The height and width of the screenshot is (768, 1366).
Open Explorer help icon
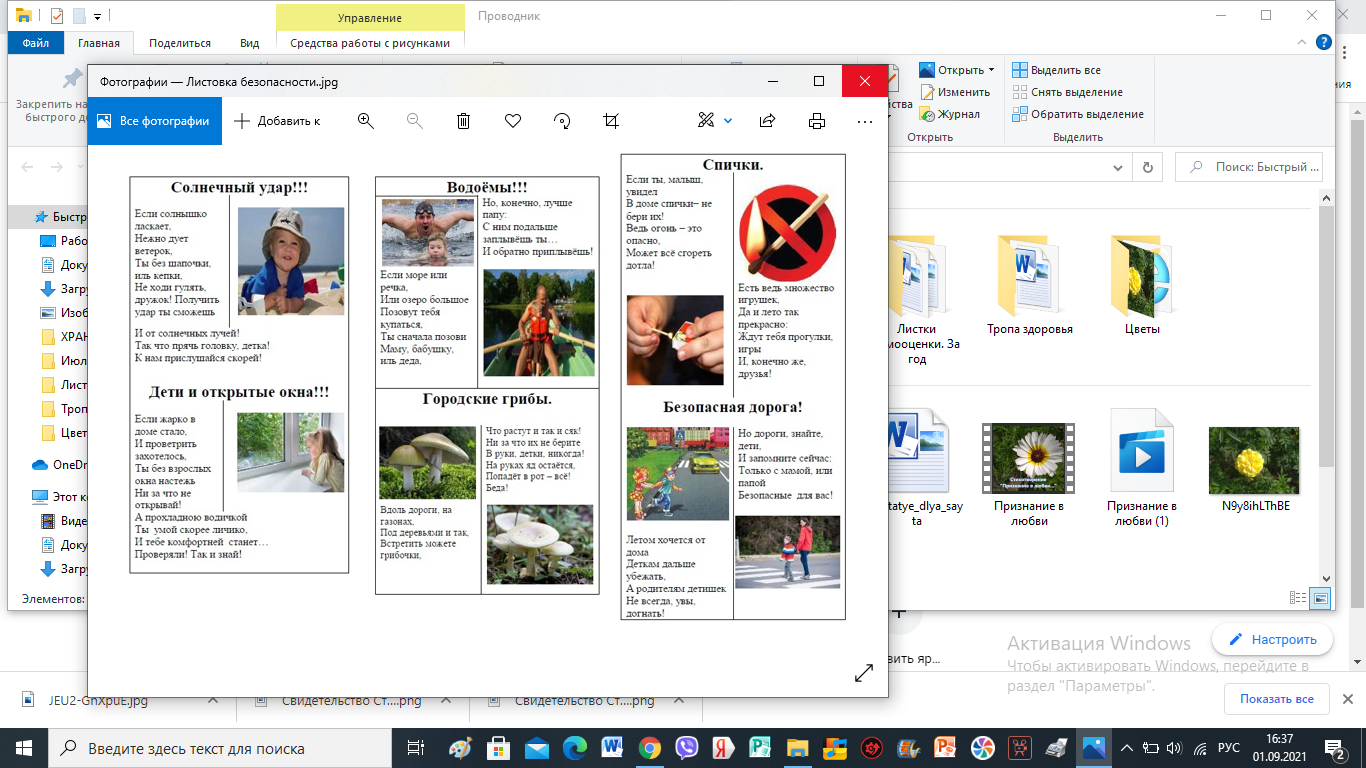pos(1324,42)
